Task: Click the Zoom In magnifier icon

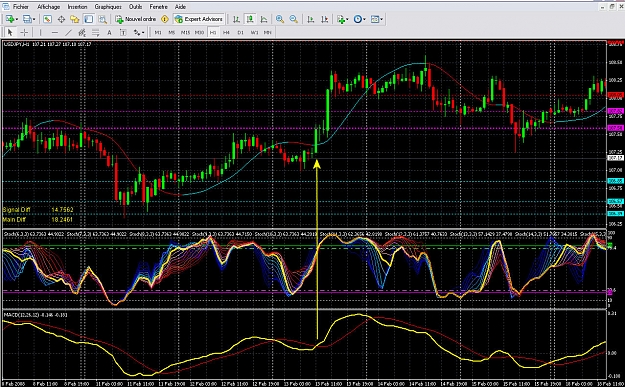Action: (x=280, y=19)
